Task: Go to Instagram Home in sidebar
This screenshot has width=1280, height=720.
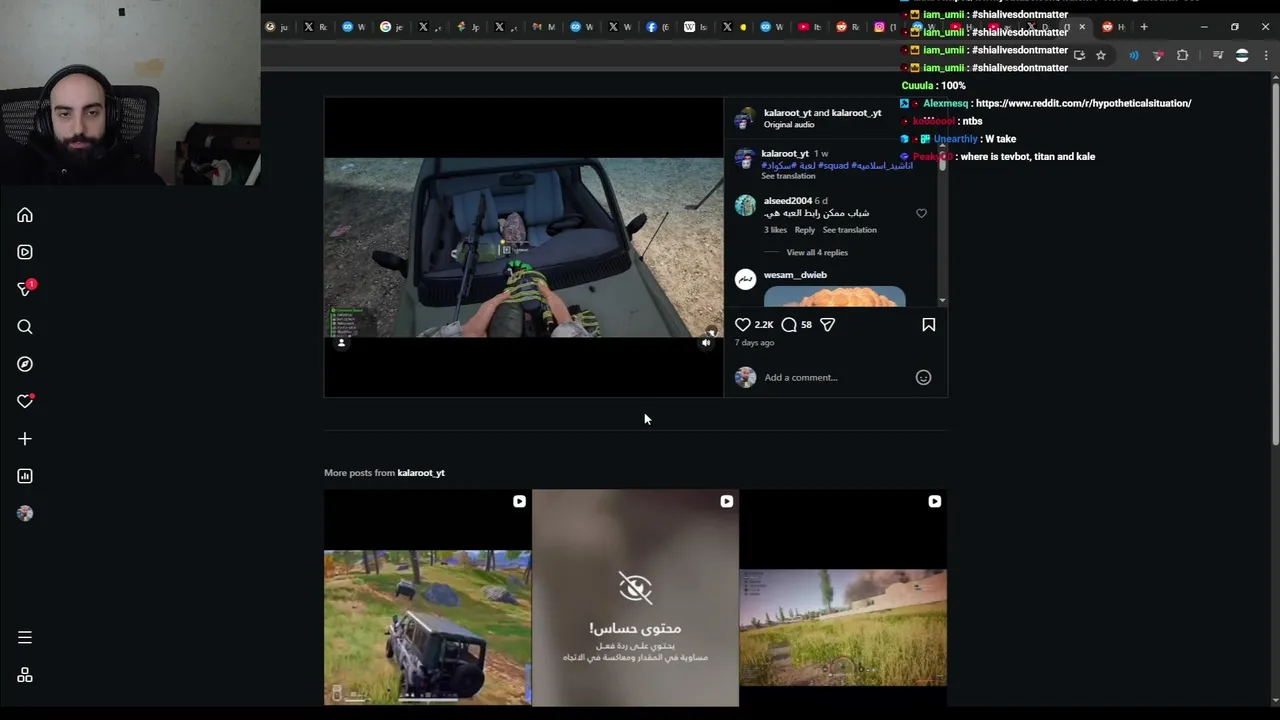Action: [25, 215]
